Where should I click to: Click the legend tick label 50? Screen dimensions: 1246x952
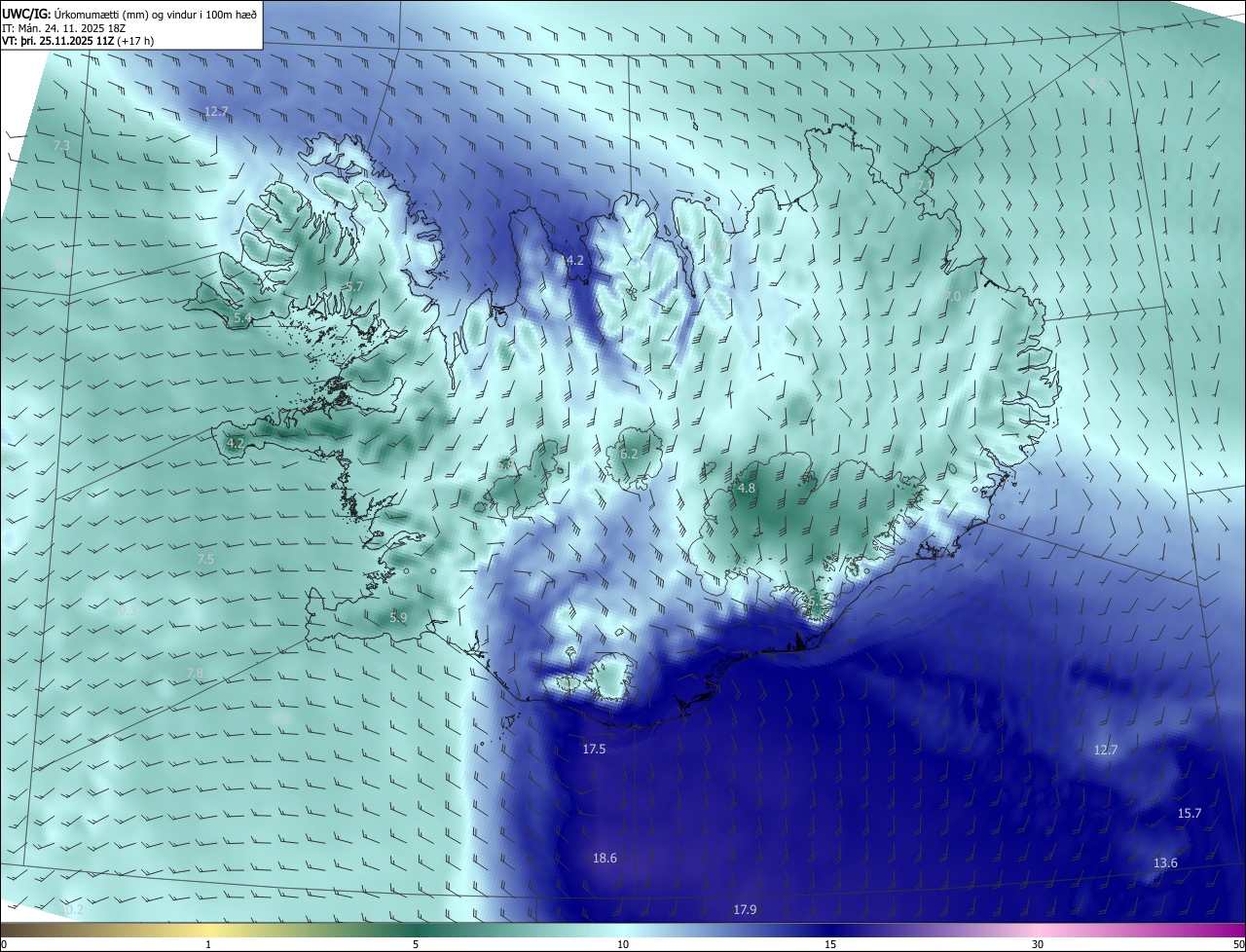tap(1238, 944)
